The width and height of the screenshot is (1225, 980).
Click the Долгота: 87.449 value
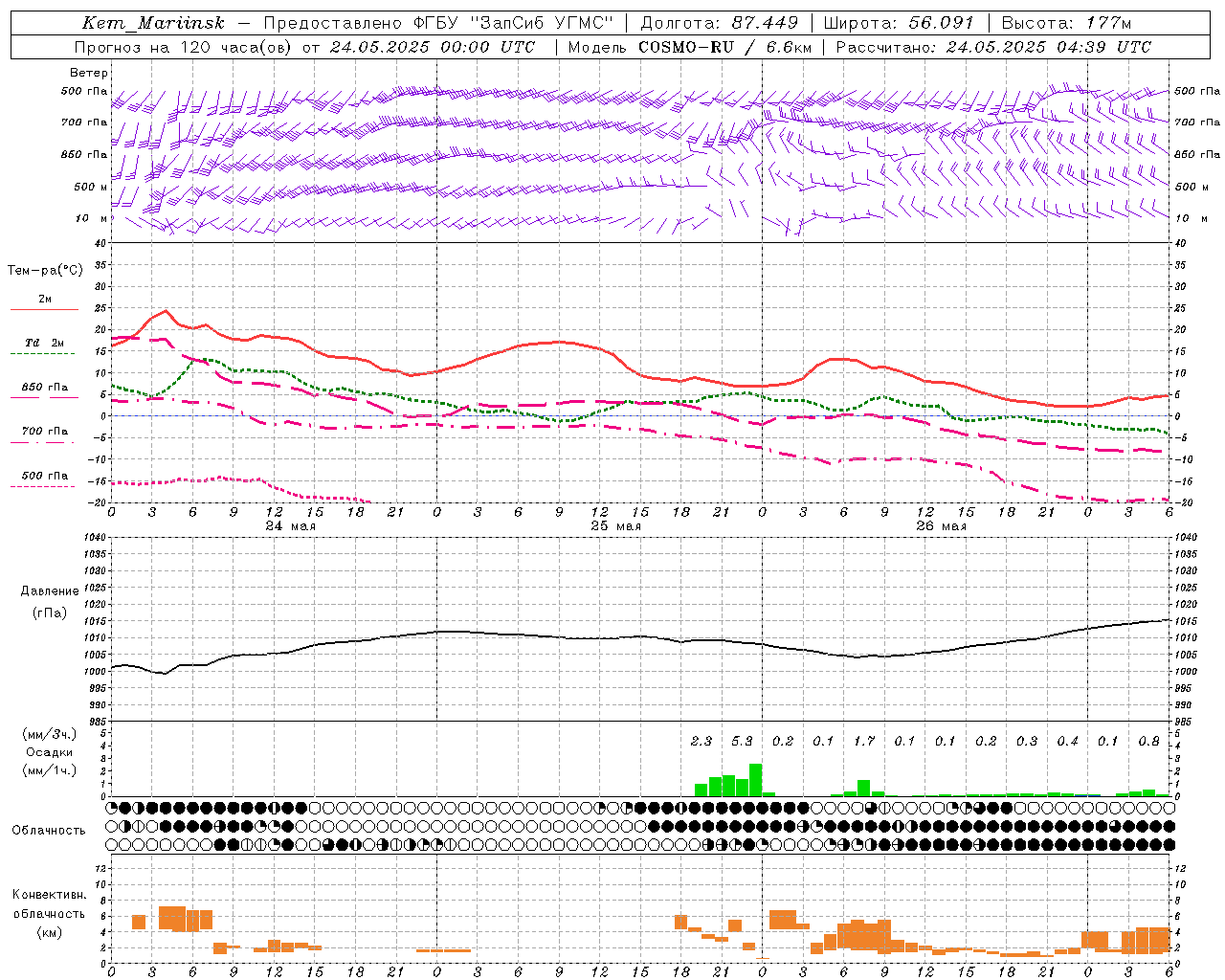tap(719, 23)
